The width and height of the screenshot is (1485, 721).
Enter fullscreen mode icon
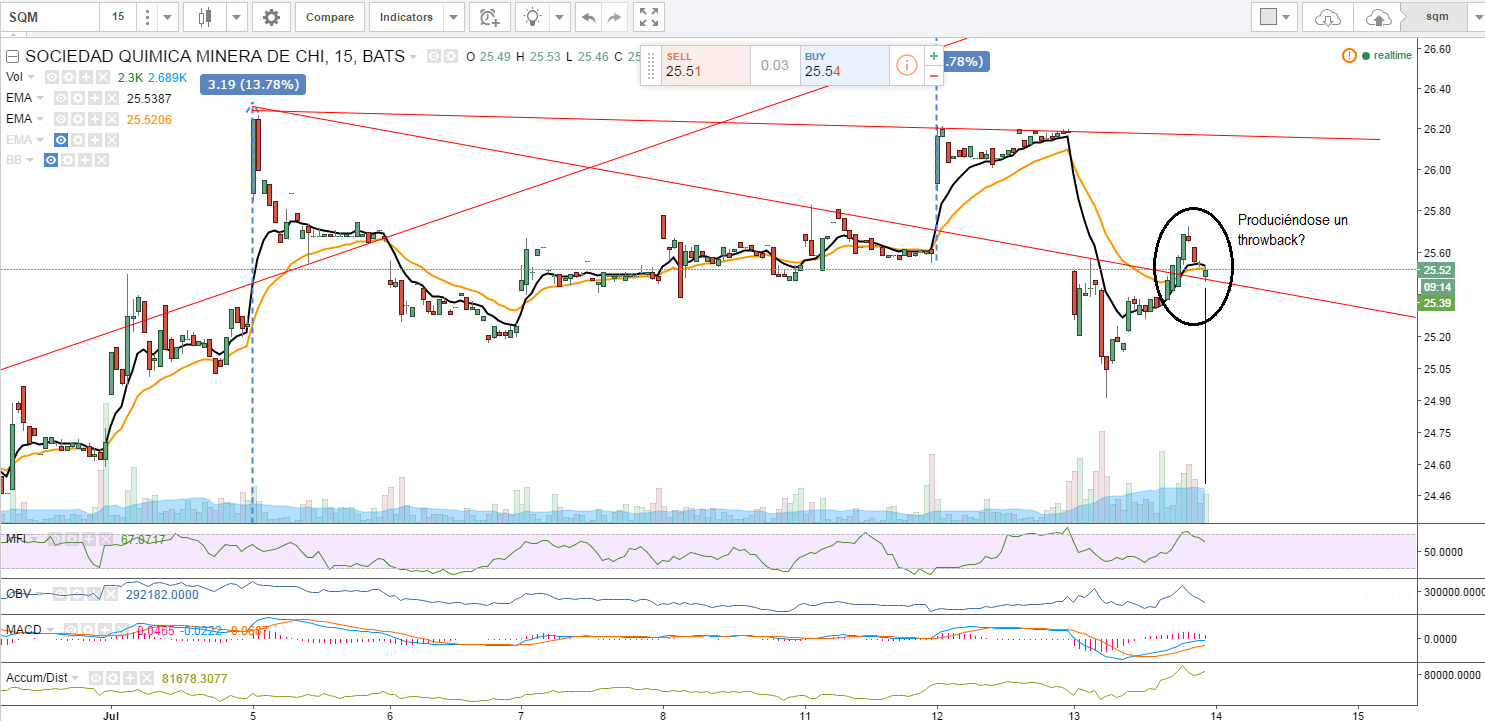click(649, 17)
